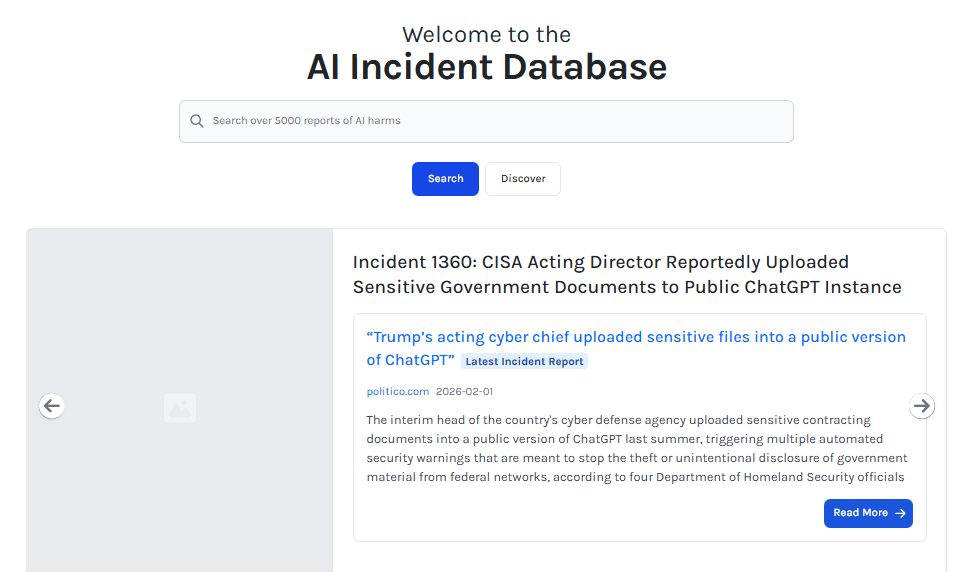Screen dimensions: 973x572
Task: Click the 2026-02-01 report date
Action: [x=464, y=392]
